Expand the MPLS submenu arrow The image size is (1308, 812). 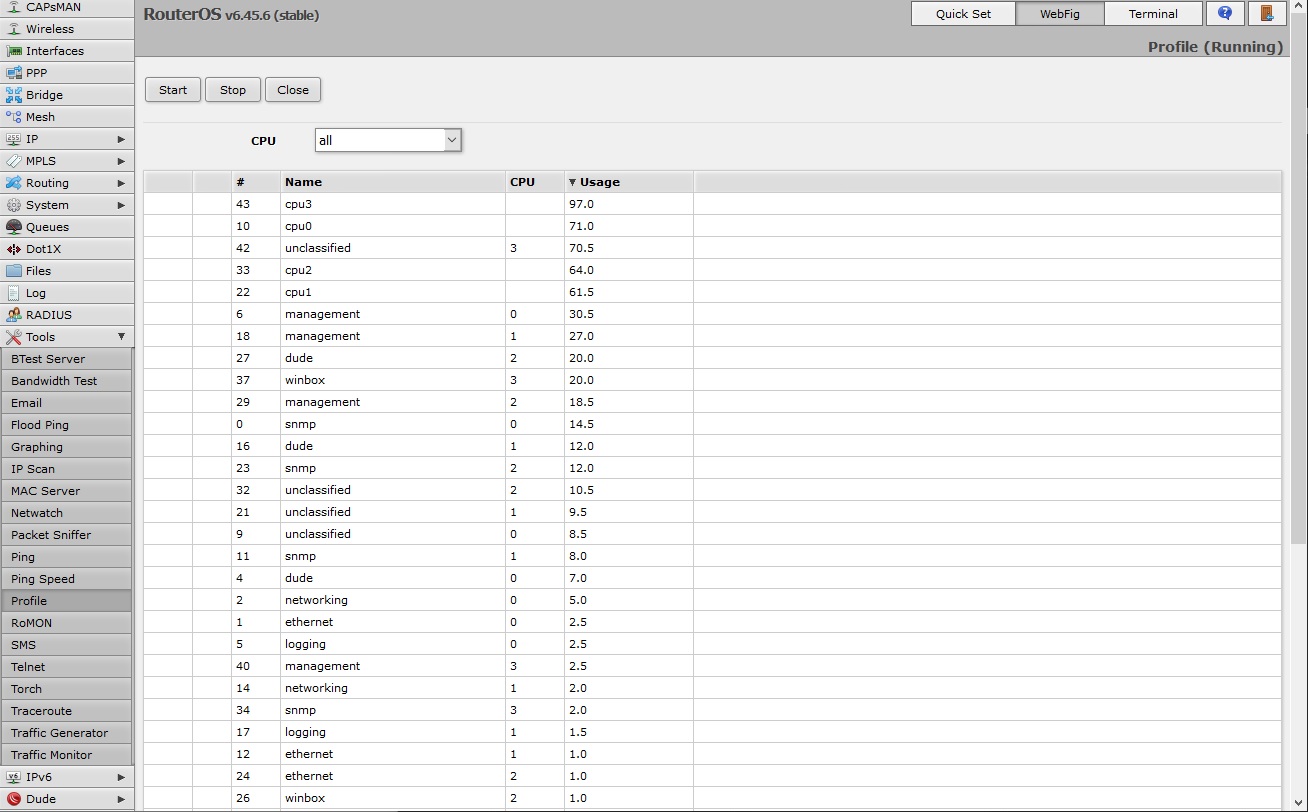121,161
